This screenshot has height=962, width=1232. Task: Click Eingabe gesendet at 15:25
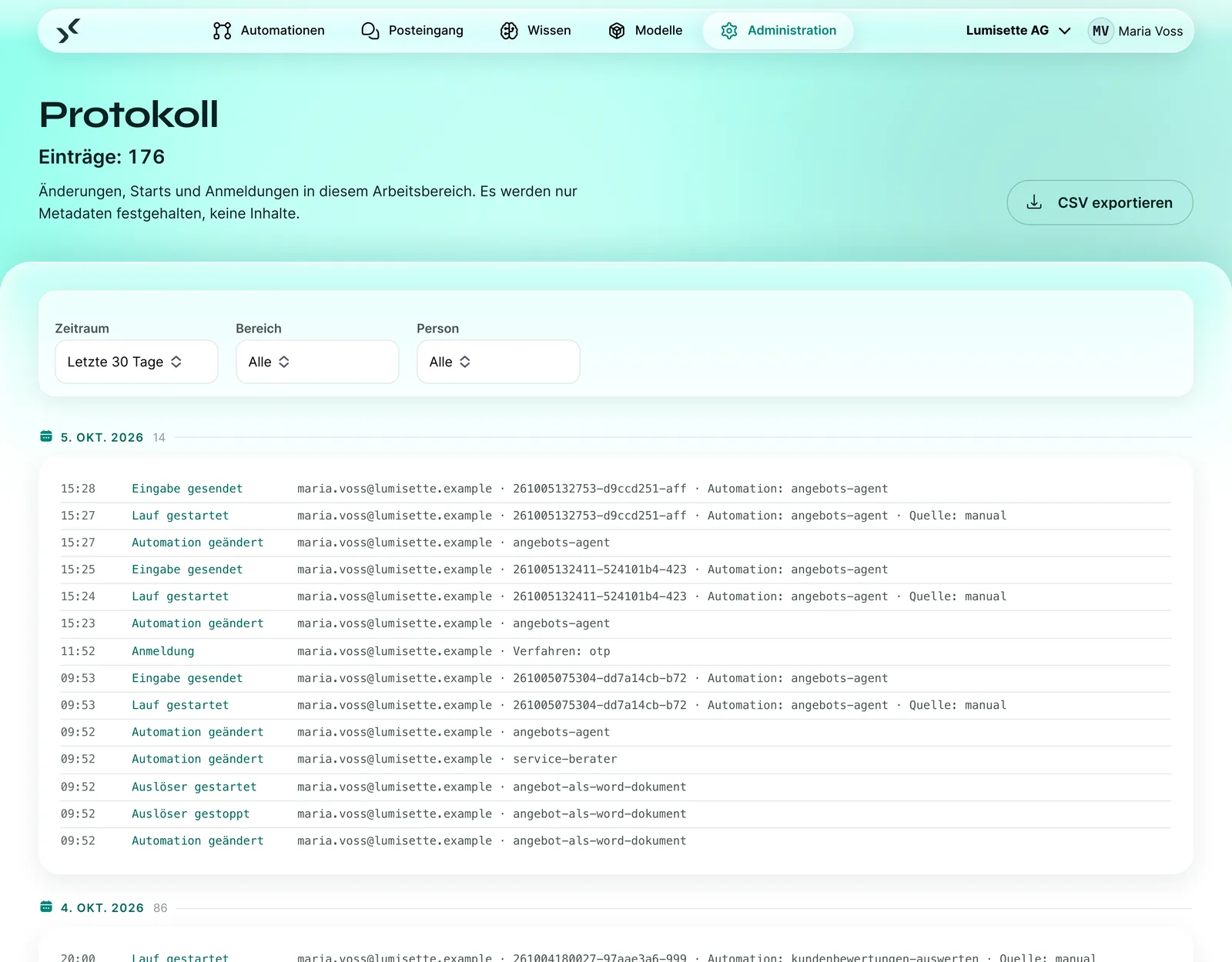[x=187, y=570]
